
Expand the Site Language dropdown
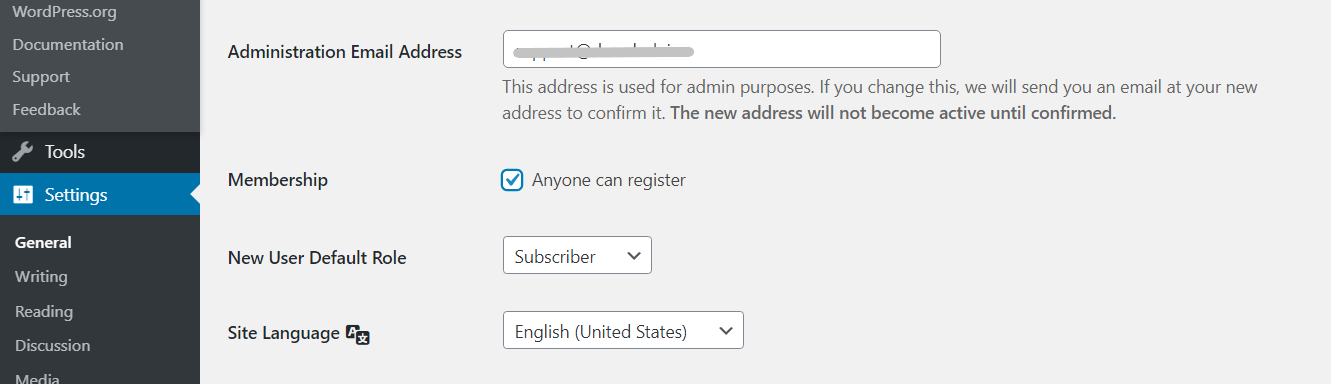(623, 330)
